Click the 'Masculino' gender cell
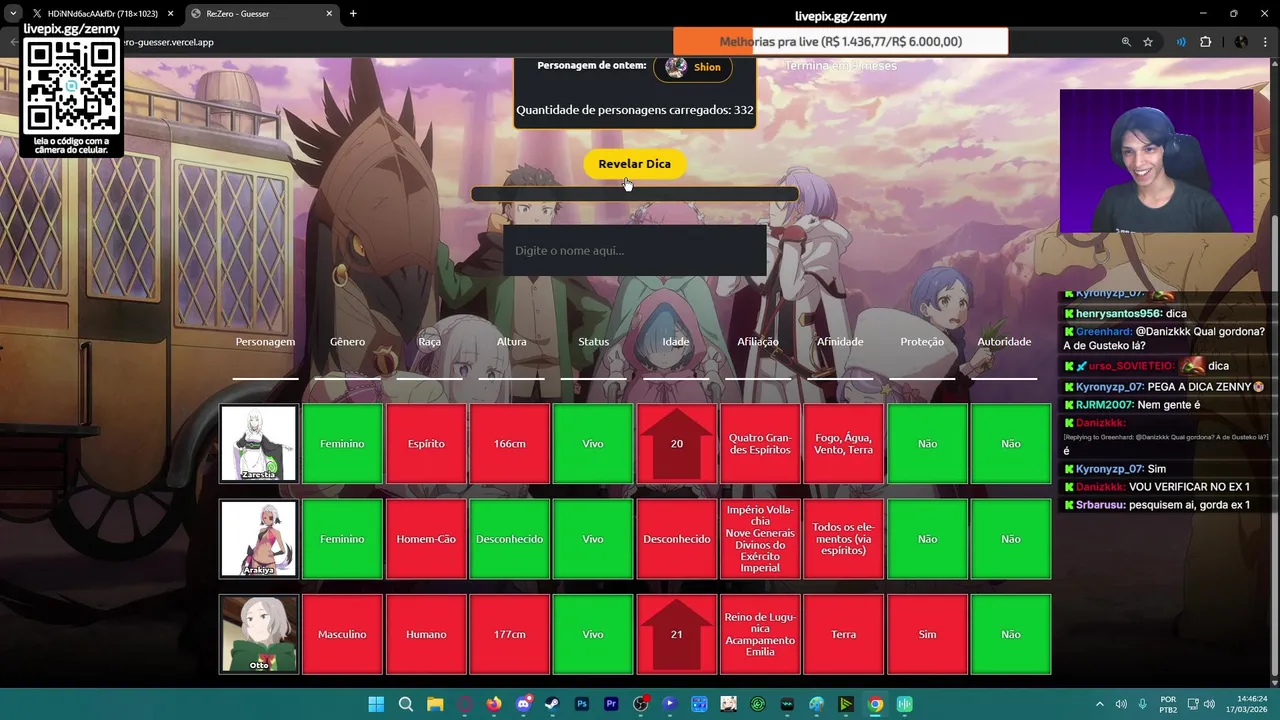This screenshot has height=720, width=1280. coord(342,634)
